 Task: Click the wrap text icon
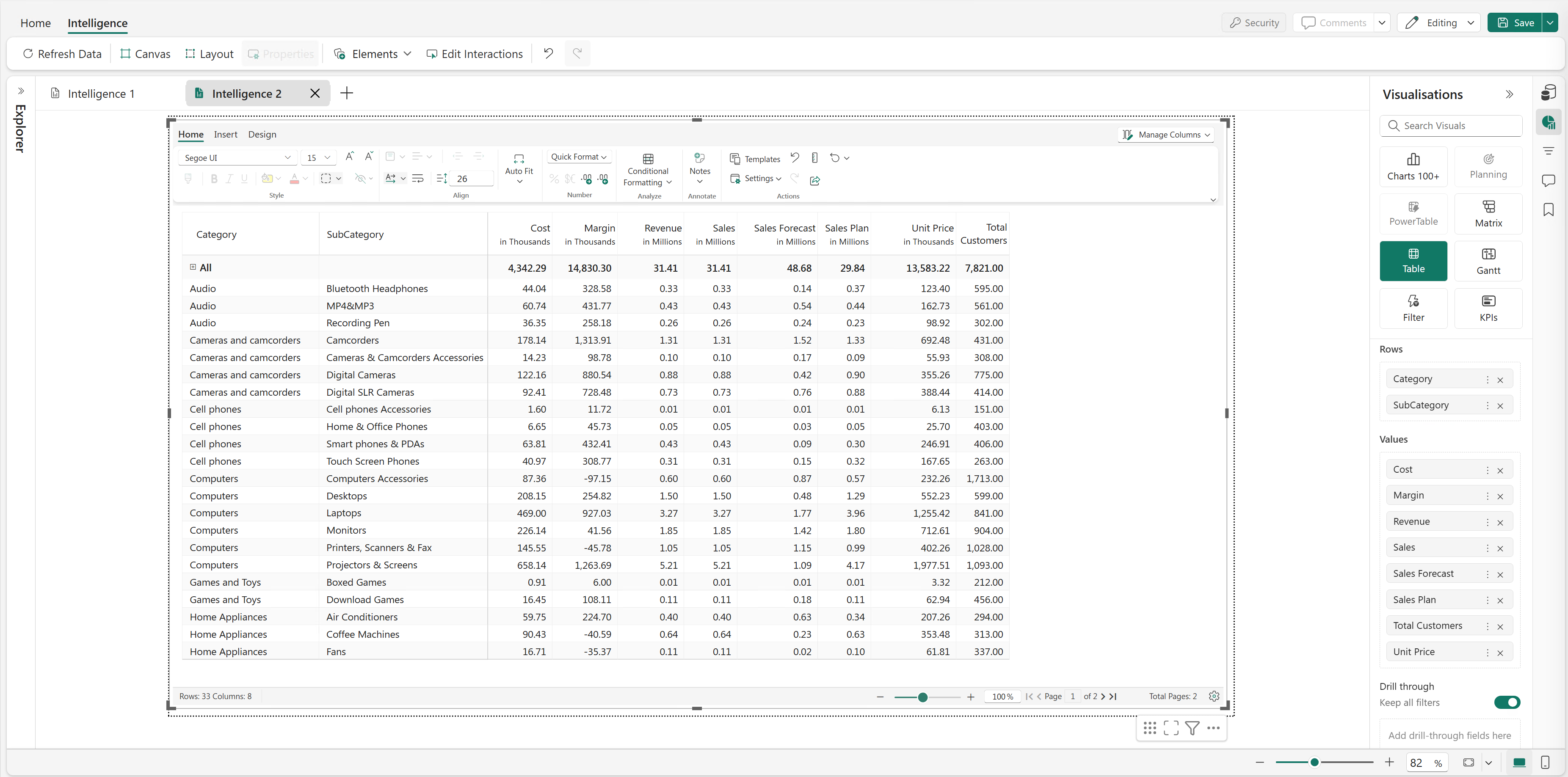tap(417, 178)
